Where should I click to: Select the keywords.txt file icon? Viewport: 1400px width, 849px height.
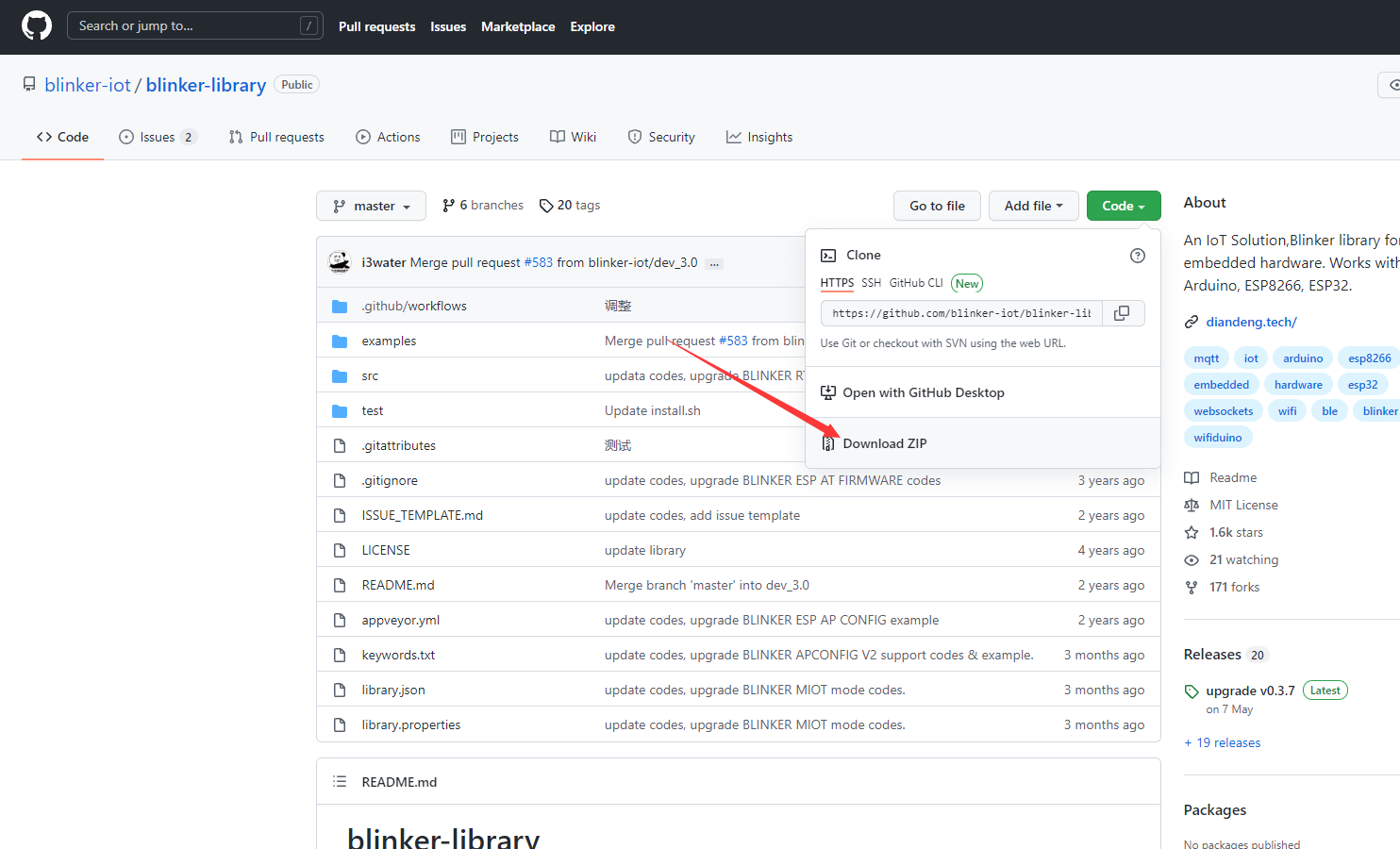pos(340,655)
